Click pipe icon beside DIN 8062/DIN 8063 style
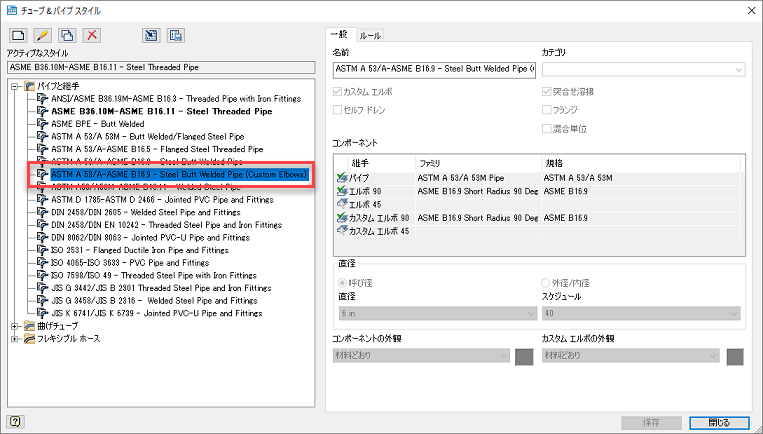The width and height of the screenshot is (763, 434). point(43,237)
